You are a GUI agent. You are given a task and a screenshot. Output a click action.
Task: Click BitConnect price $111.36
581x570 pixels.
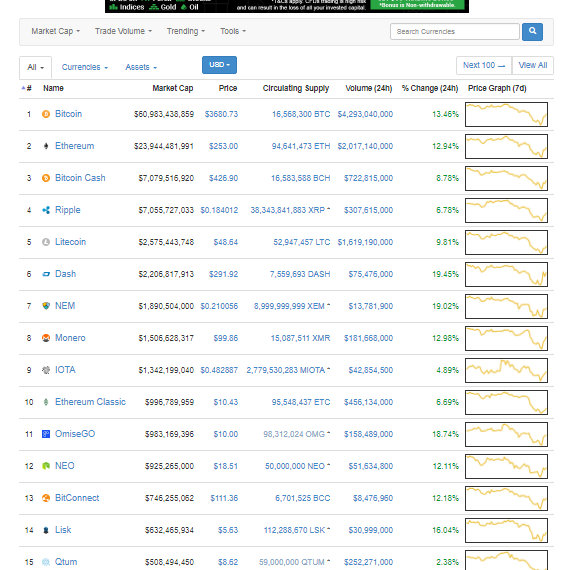224,498
